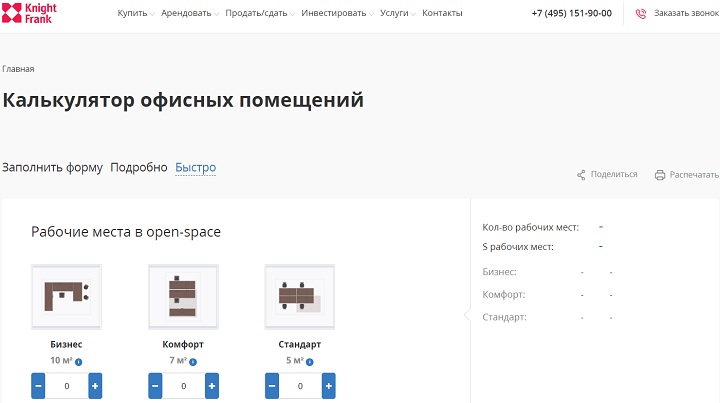Click the printer icon
720x403 pixels.
click(x=660, y=175)
